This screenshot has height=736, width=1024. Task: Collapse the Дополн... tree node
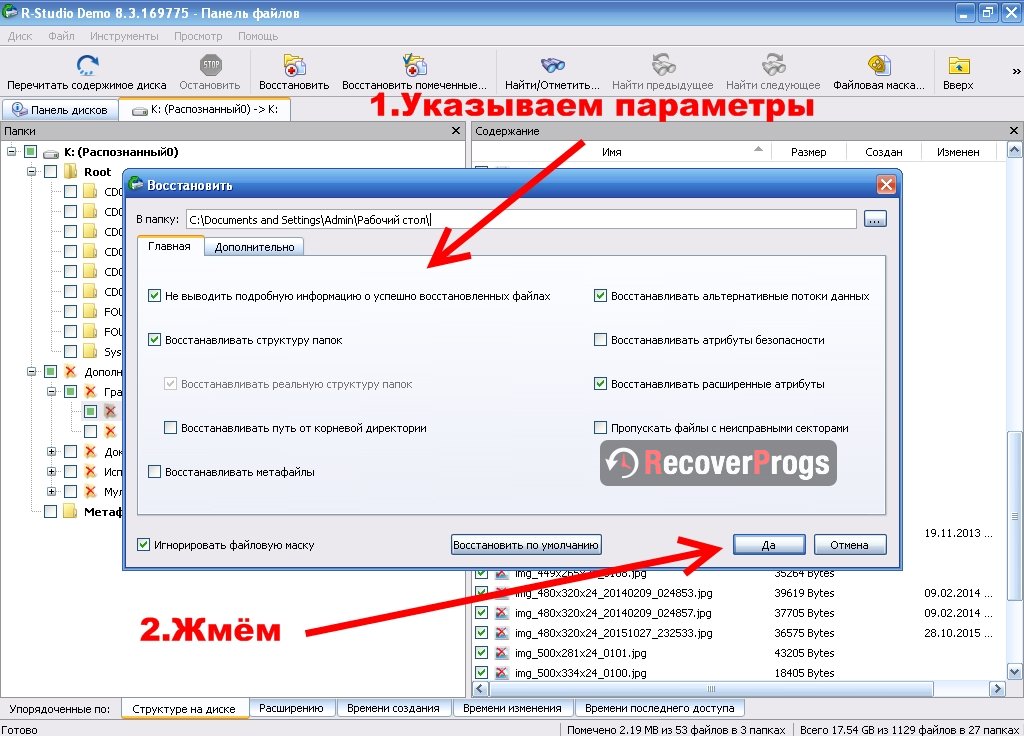pyautogui.click(x=31, y=372)
